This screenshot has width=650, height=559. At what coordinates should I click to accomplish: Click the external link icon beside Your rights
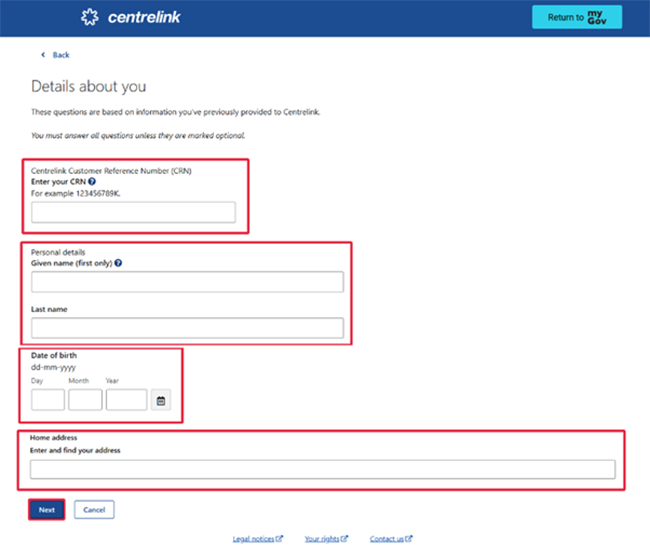click(344, 539)
